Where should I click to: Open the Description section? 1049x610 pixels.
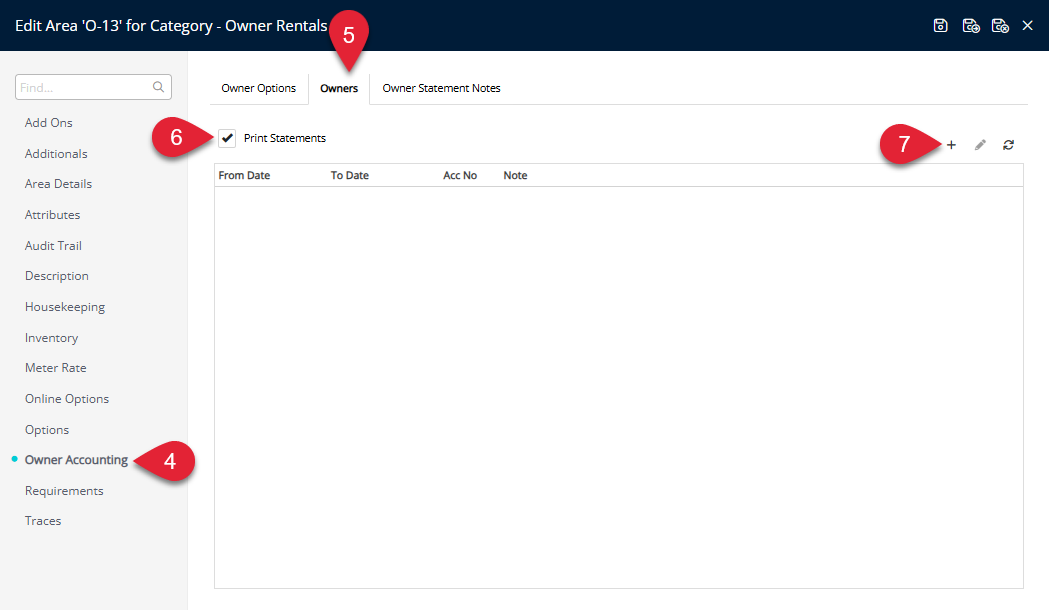click(x=57, y=276)
